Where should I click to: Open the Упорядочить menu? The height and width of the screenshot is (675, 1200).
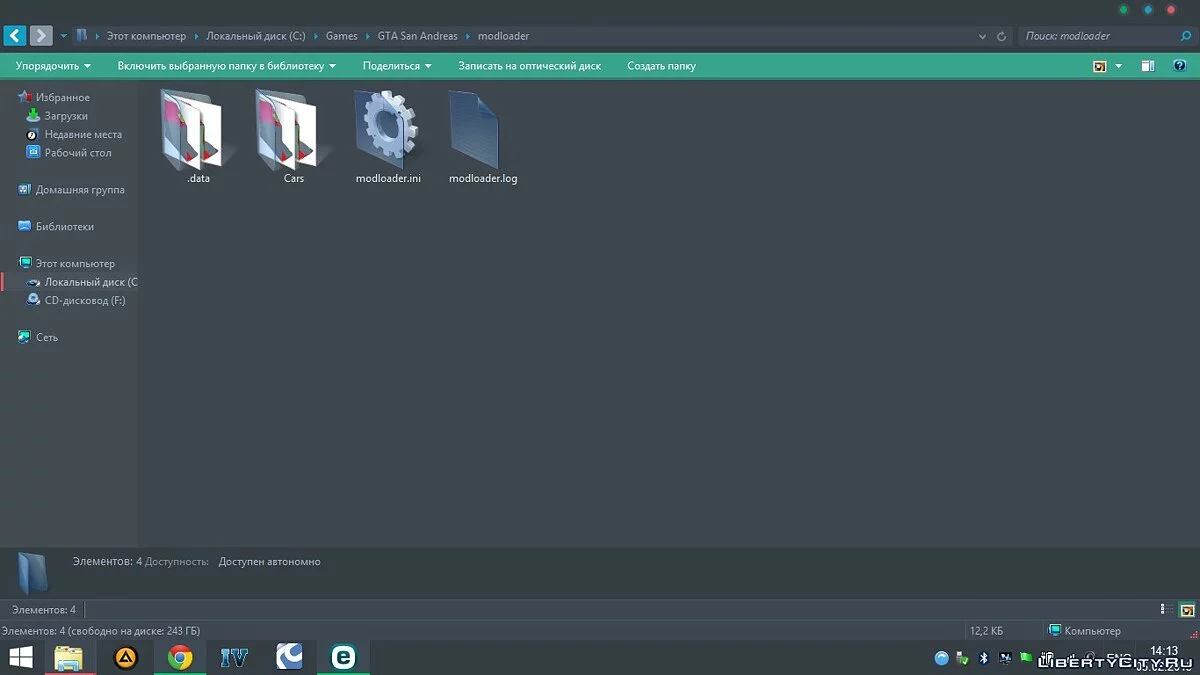point(53,66)
